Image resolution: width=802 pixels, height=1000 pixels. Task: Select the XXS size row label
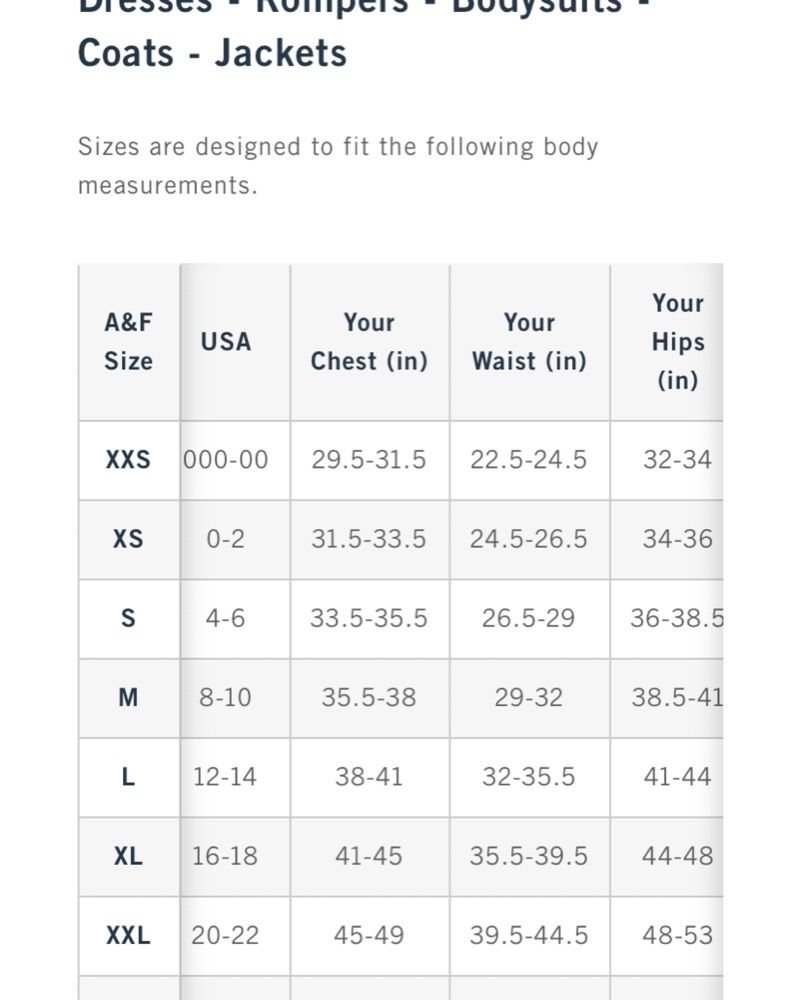pos(128,460)
